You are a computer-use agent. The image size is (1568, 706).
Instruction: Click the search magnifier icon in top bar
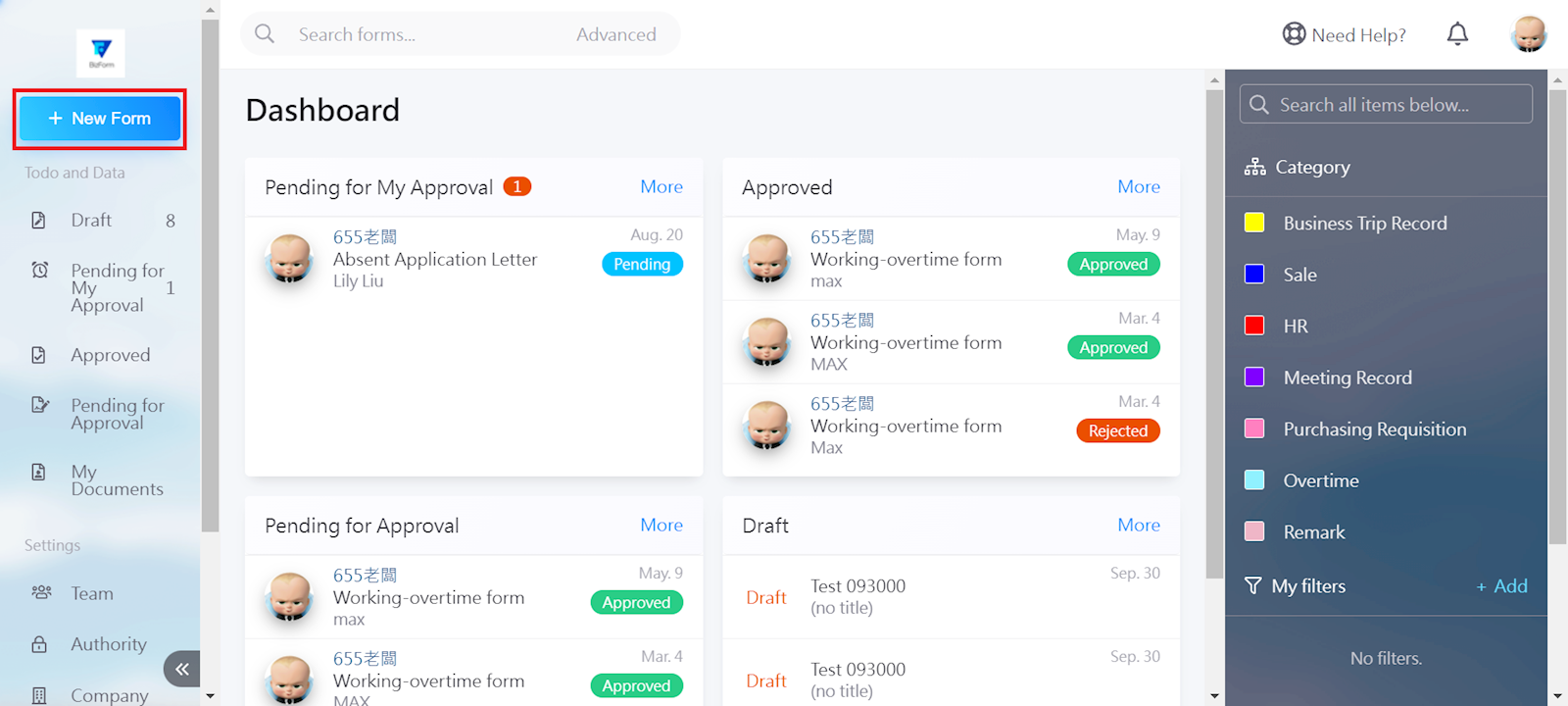coord(265,34)
